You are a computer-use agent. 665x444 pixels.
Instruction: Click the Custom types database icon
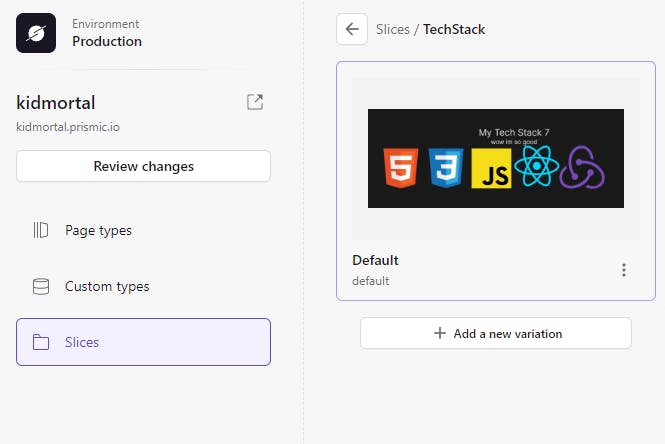coord(41,286)
